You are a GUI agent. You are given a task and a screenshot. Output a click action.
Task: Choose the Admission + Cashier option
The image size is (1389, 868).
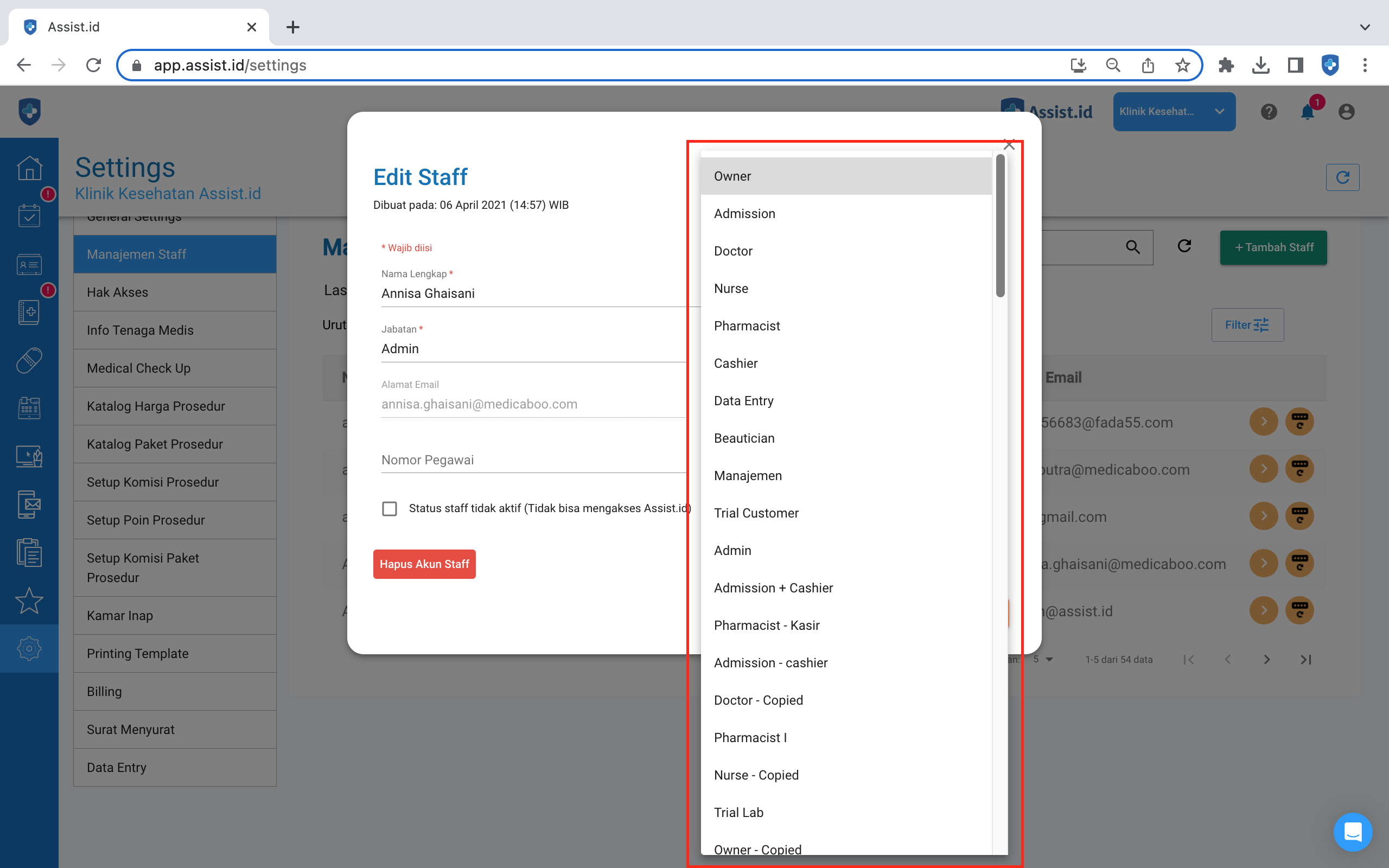tap(773, 588)
